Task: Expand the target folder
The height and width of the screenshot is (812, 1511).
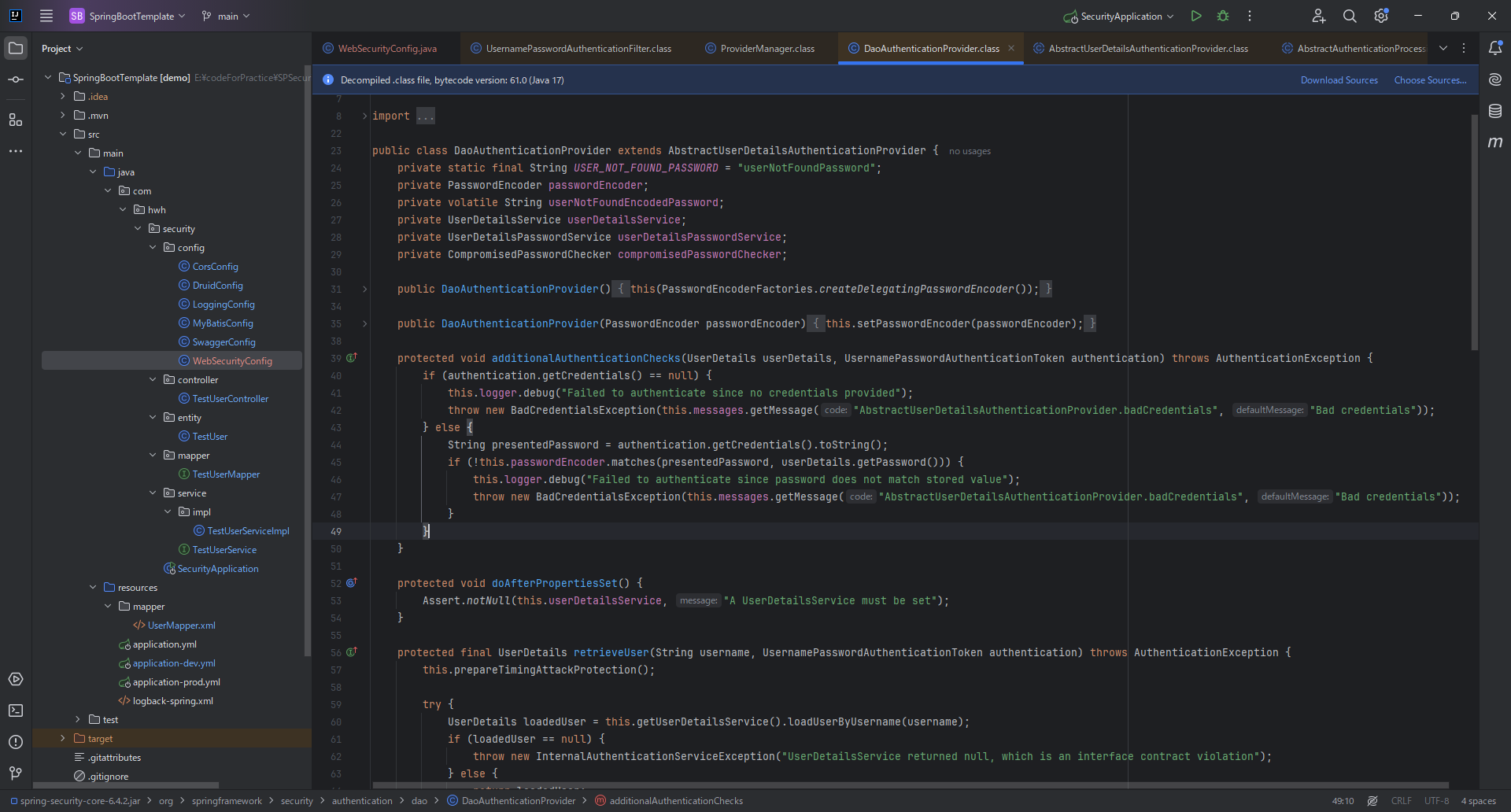Action: (63, 738)
